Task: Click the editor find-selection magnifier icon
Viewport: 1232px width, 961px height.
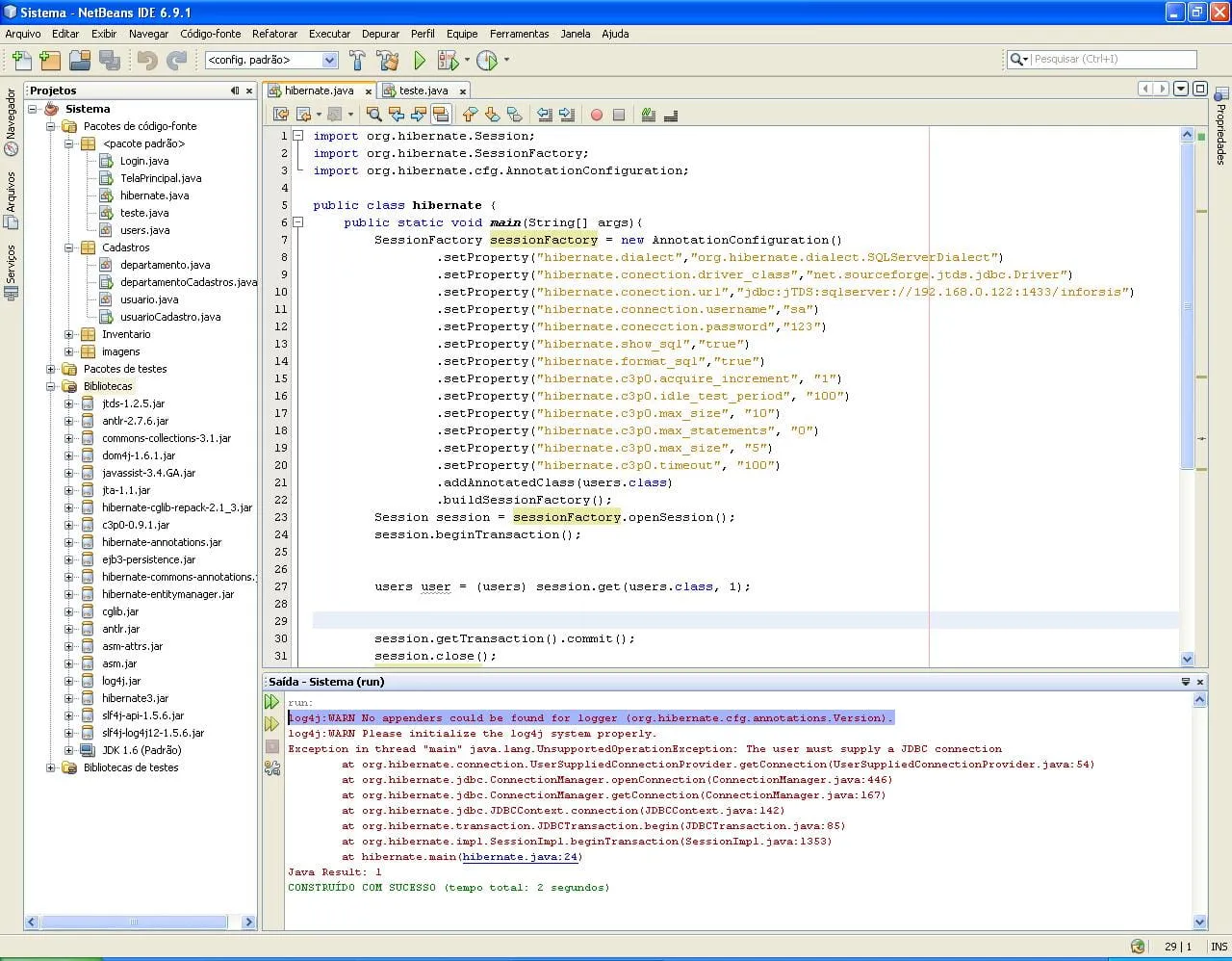Action: coord(374,115)
